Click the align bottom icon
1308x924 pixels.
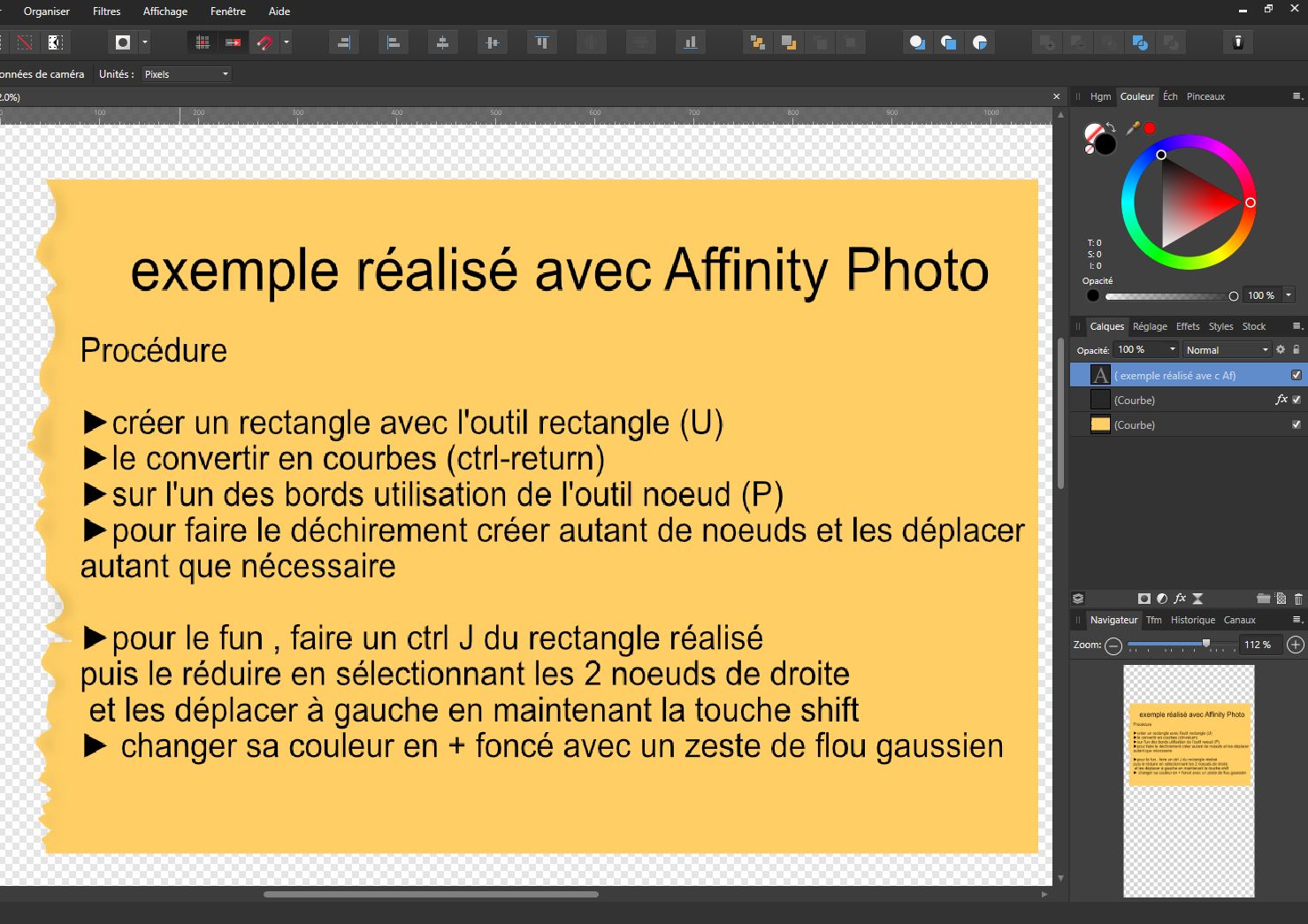(691, 42)
